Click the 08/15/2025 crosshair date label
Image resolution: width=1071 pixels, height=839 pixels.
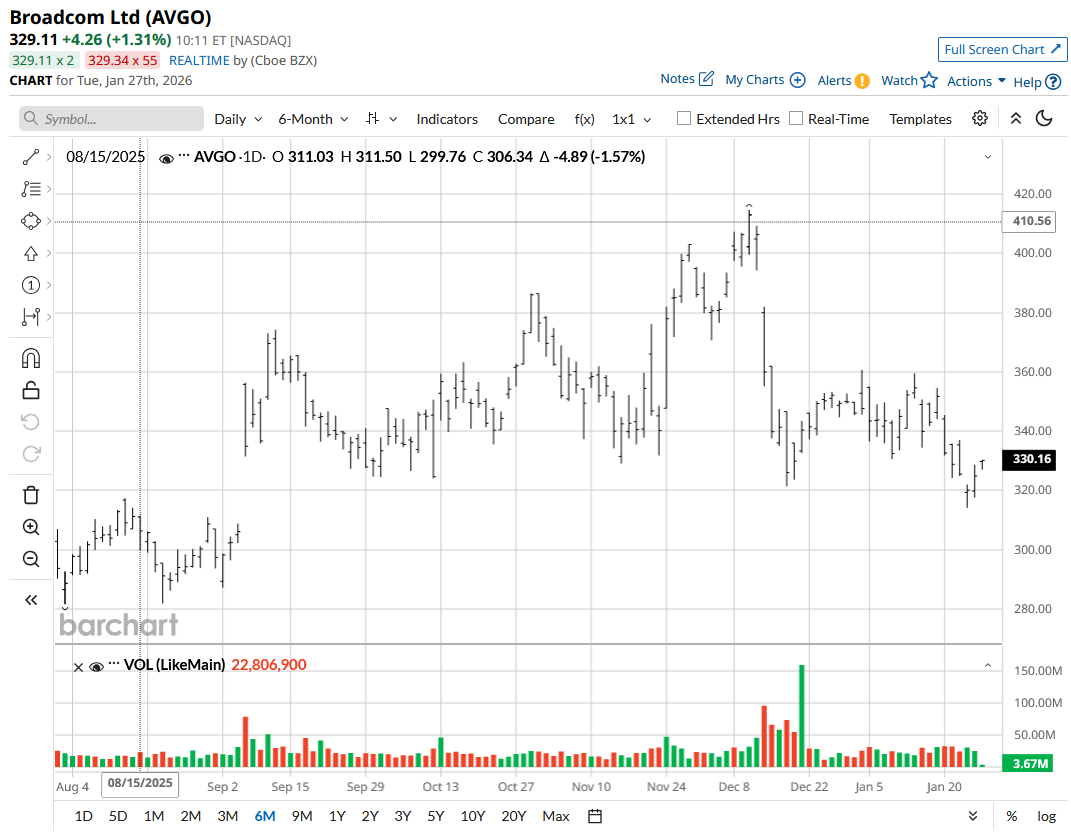click(x=140, y=783)
